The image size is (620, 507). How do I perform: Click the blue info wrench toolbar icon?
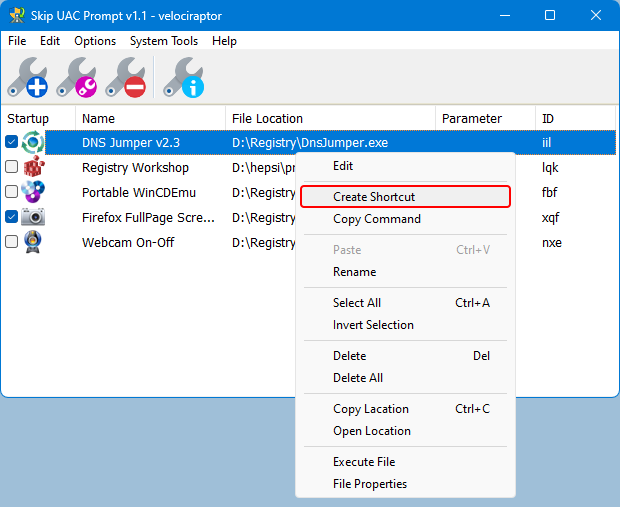(x=183, y=77)
